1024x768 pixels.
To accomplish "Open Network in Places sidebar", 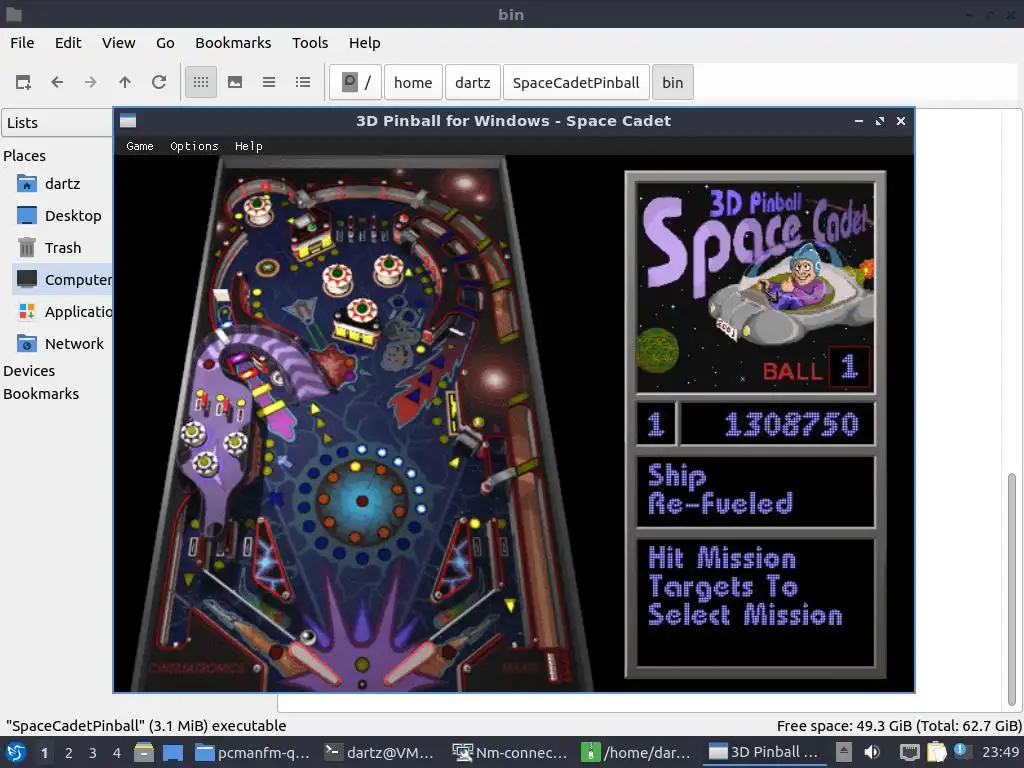I will [x=63, y=344].
